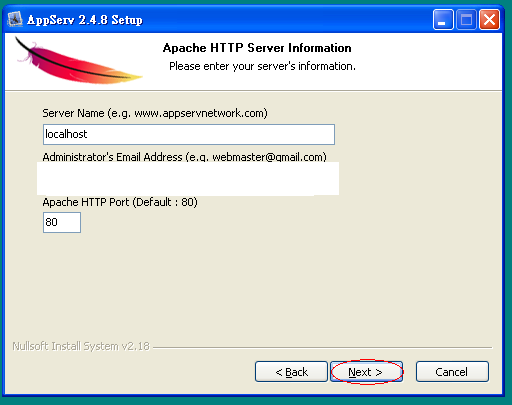Click the "Apache HTTP Server Information" heading
512x405 pixels.
pos(257,48)
